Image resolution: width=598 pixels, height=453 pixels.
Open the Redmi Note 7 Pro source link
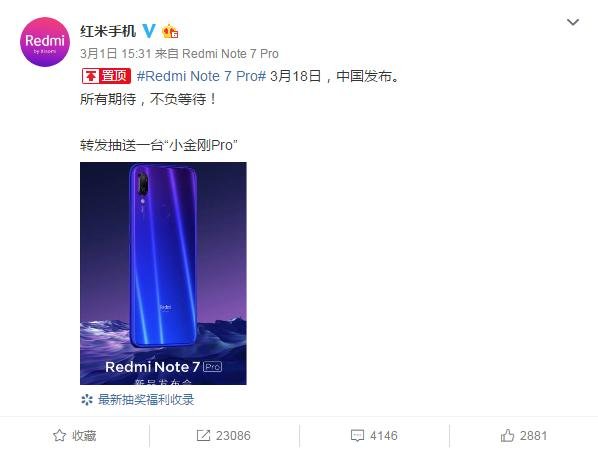pyautogui.click(x=230, y=54)
